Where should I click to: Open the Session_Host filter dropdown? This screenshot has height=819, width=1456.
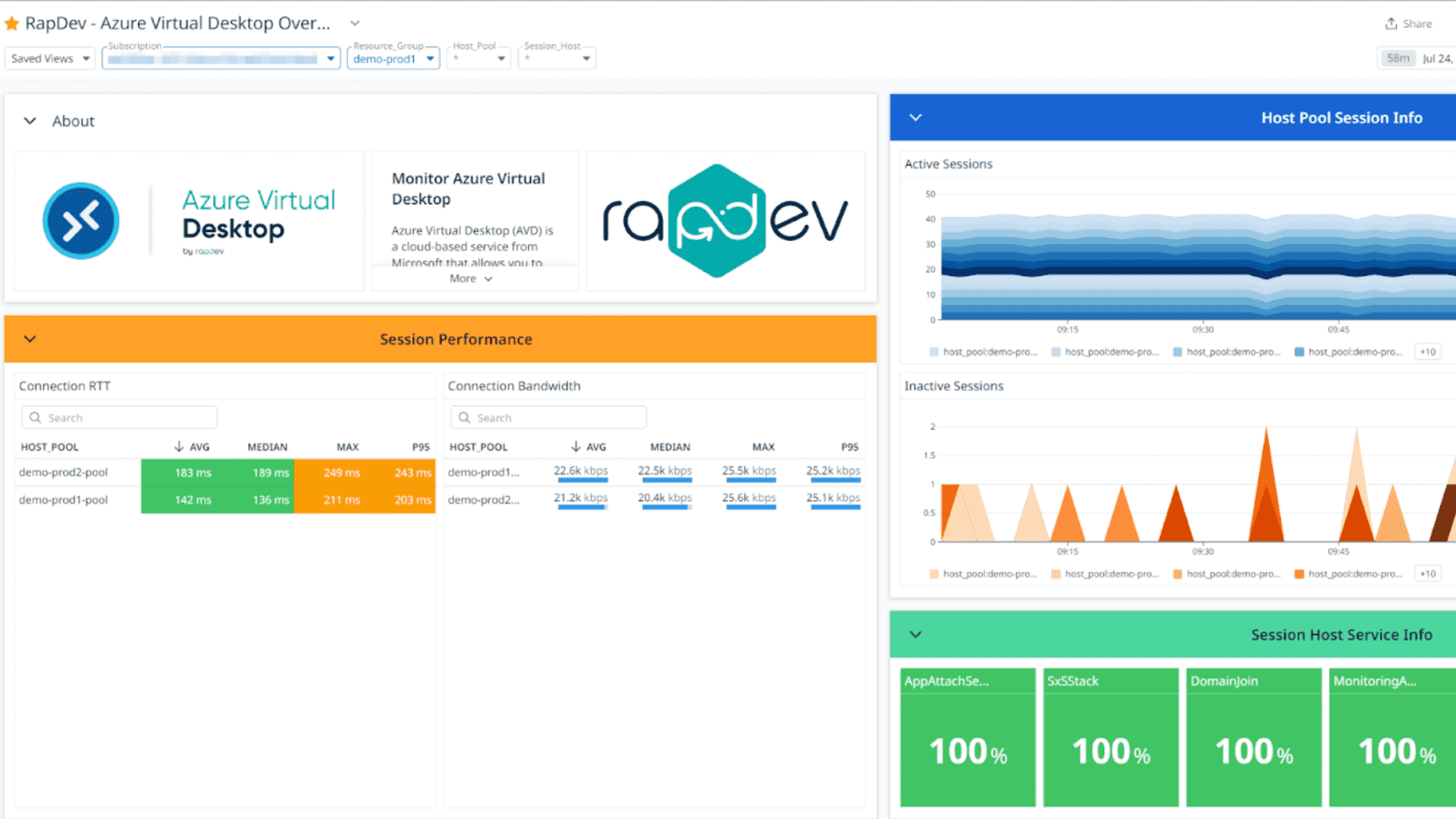[557, 58]
